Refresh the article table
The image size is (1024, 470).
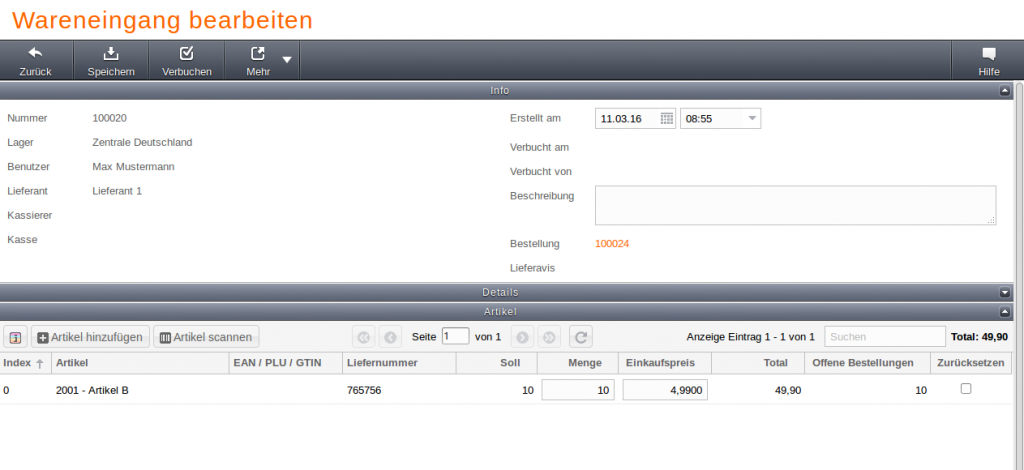[x=581, y=337]
